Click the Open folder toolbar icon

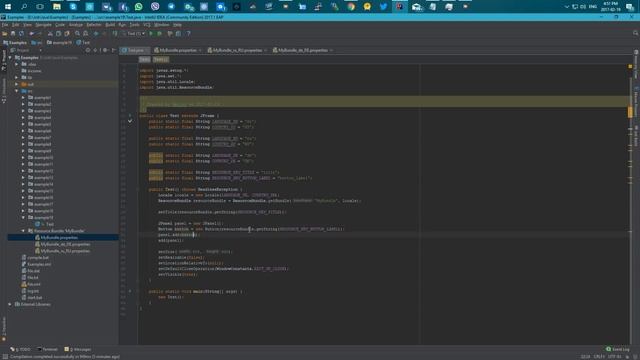tap(4, 33)
